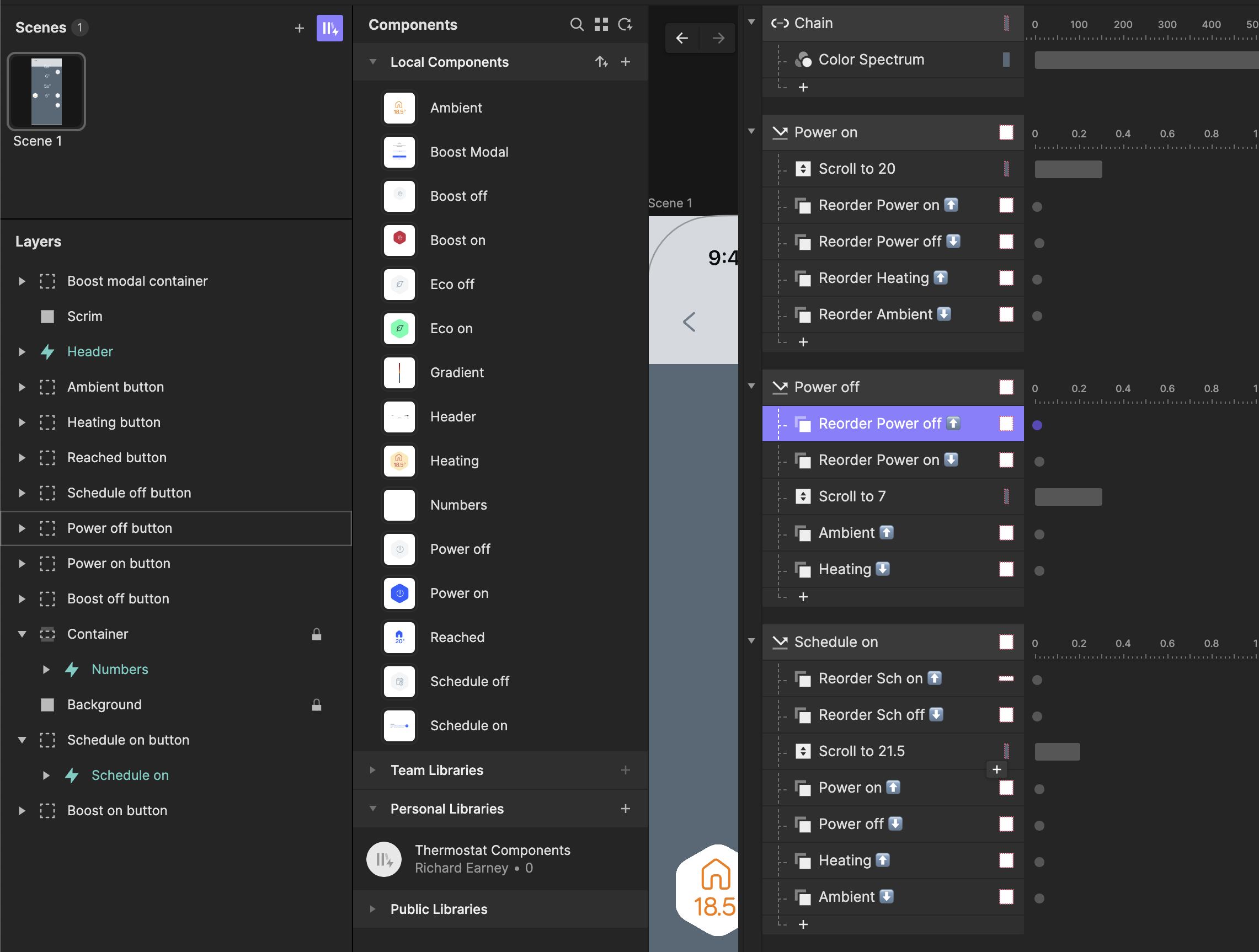This screenshot has width=1259, height=952.
Task: Click lock icon on Container layer
Action: 317,634
